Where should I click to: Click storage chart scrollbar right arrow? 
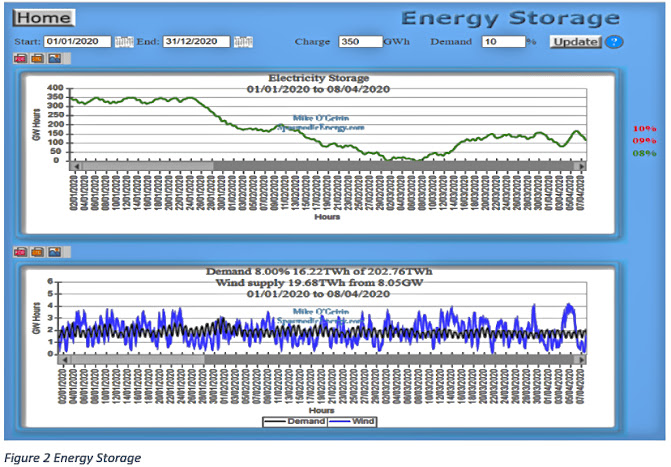coord(581,166)
